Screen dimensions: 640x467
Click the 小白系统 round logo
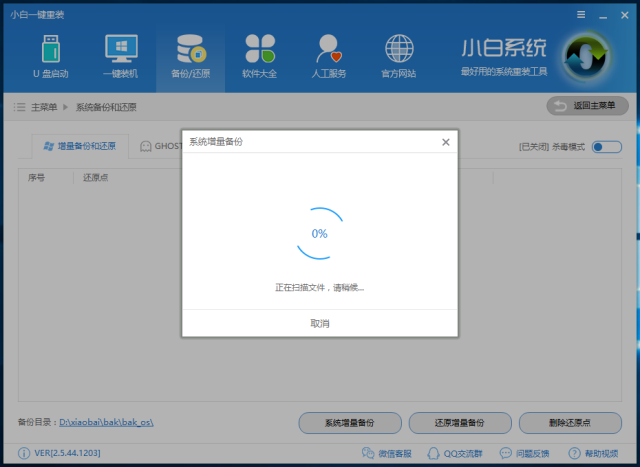587,57
